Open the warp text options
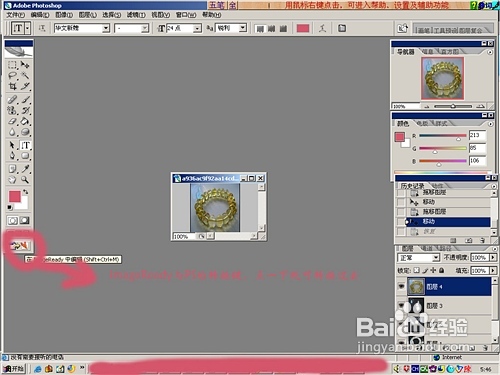The image size is (500, 375). point(322,28)
